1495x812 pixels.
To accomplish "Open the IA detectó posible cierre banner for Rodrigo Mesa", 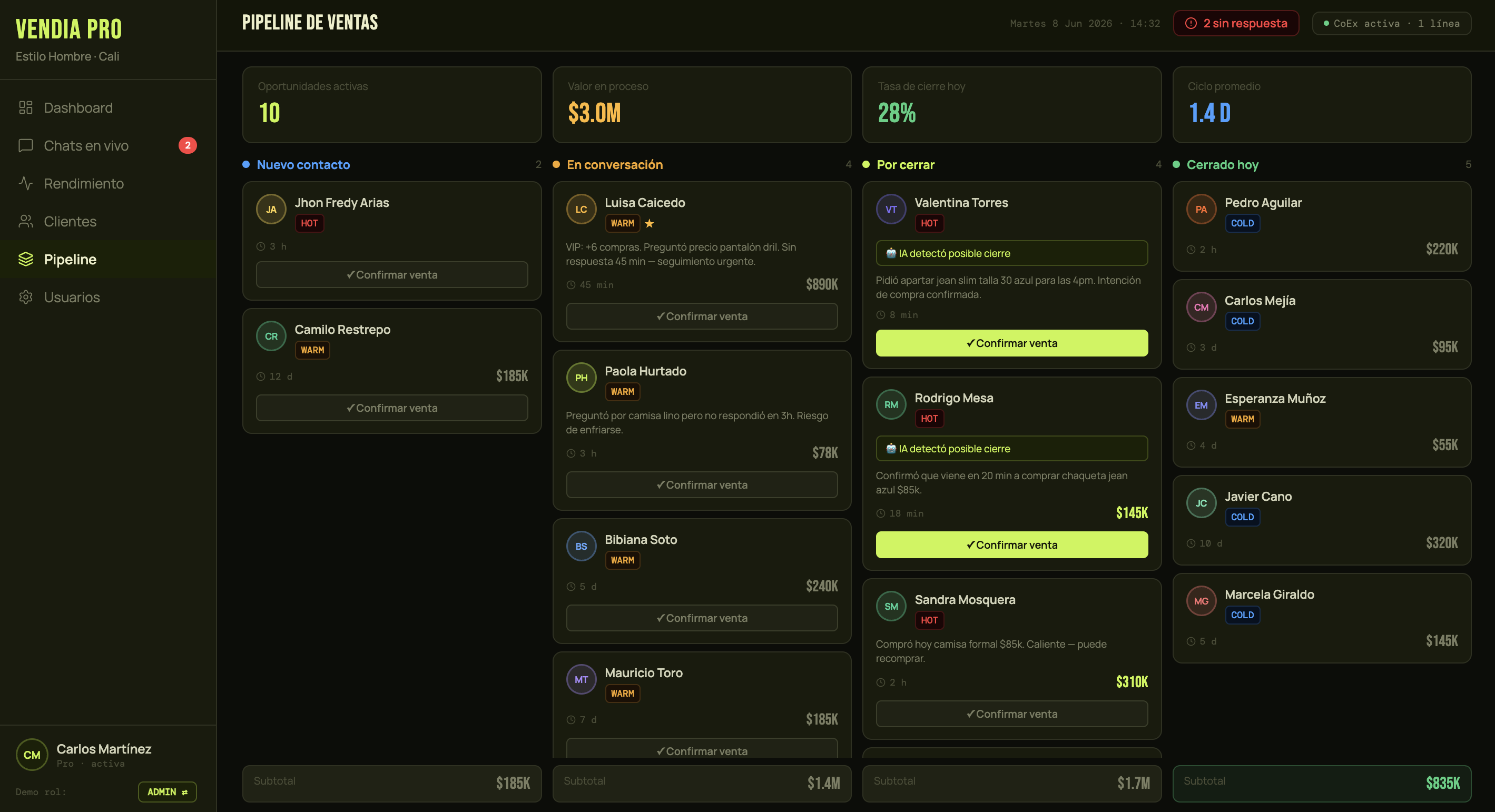I will [x=1011, y=449].
